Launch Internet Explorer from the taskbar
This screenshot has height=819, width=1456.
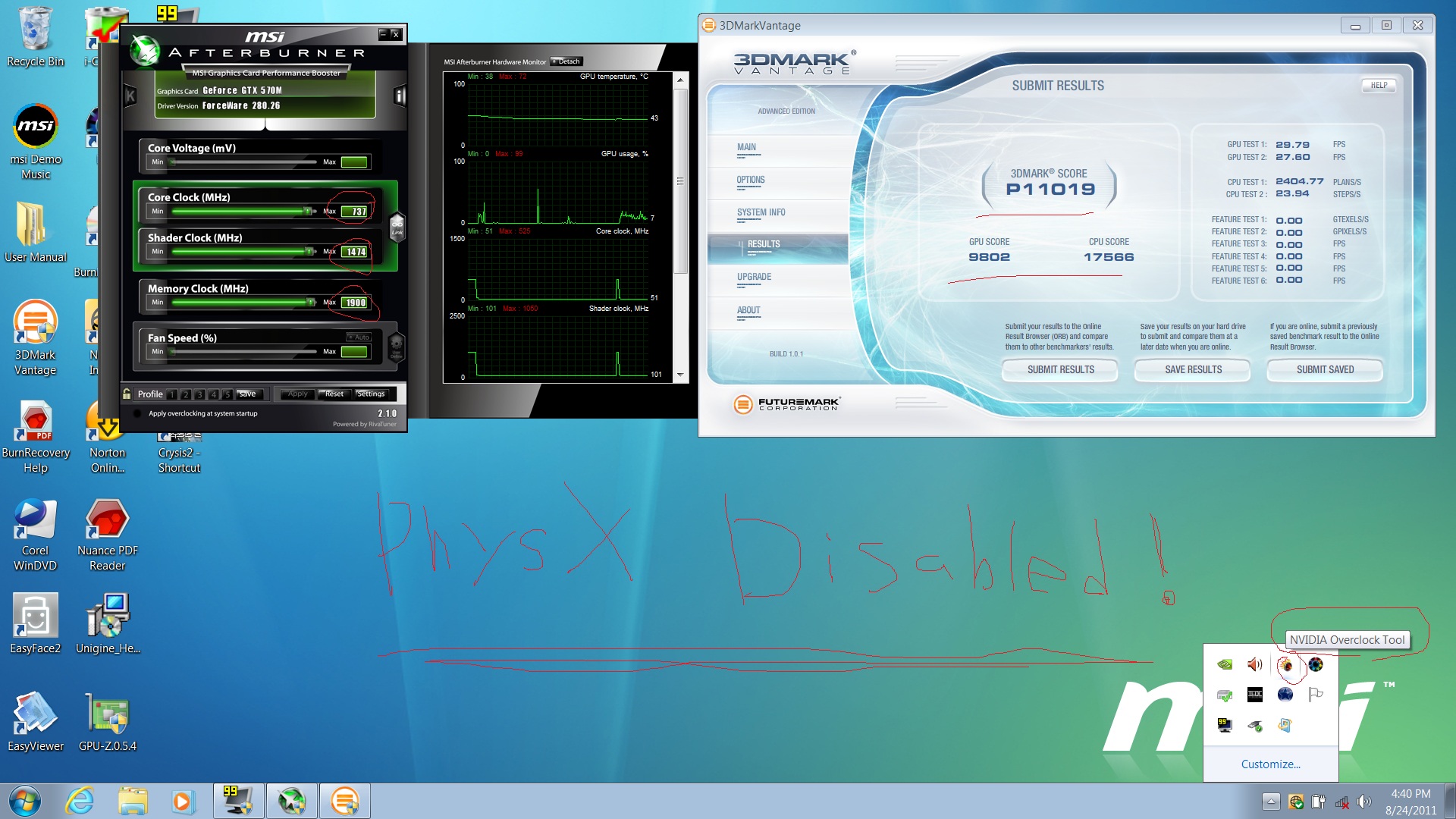(80, 801)
